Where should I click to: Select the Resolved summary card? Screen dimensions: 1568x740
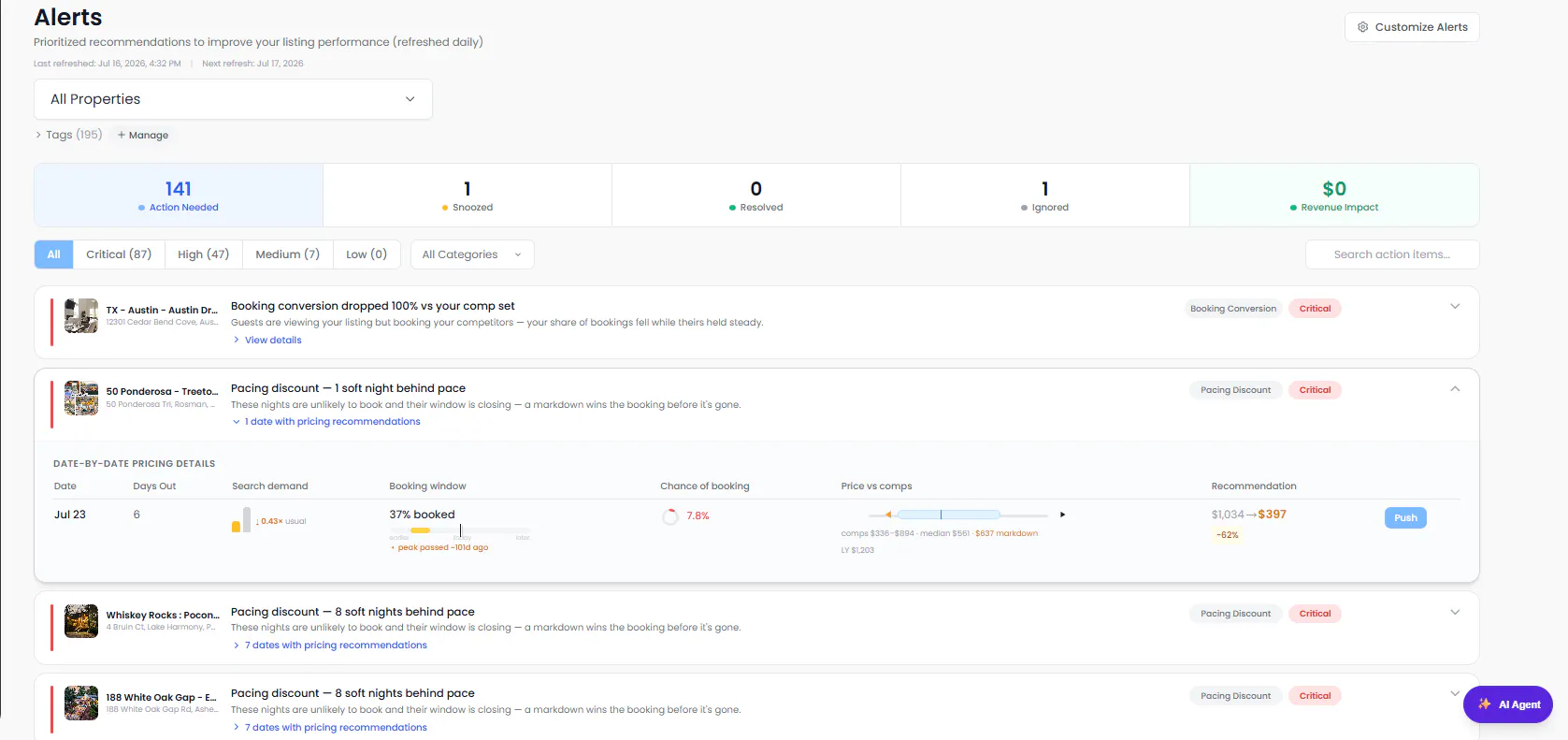pyautogui.click(x=756, y=196)
